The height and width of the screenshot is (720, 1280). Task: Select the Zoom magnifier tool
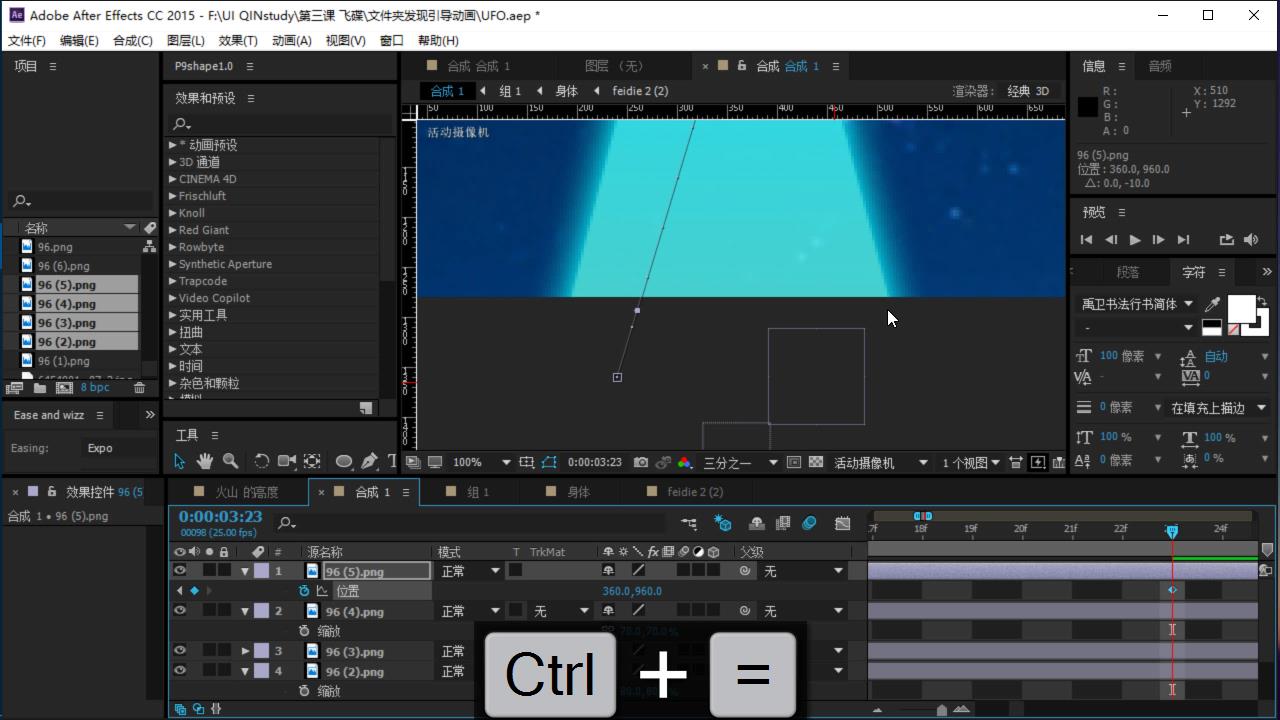[x=231, y=461]
